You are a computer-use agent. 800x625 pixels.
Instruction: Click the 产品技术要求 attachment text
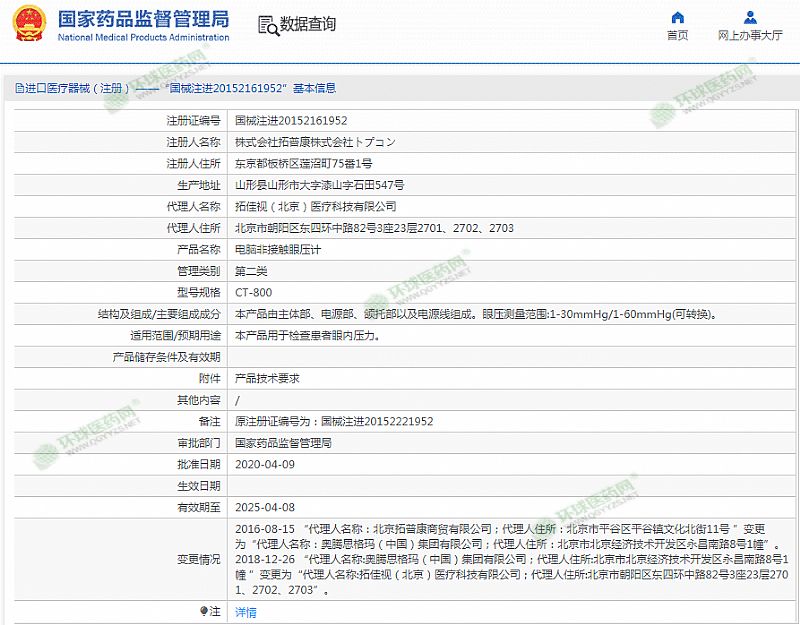tap(267, 379)
